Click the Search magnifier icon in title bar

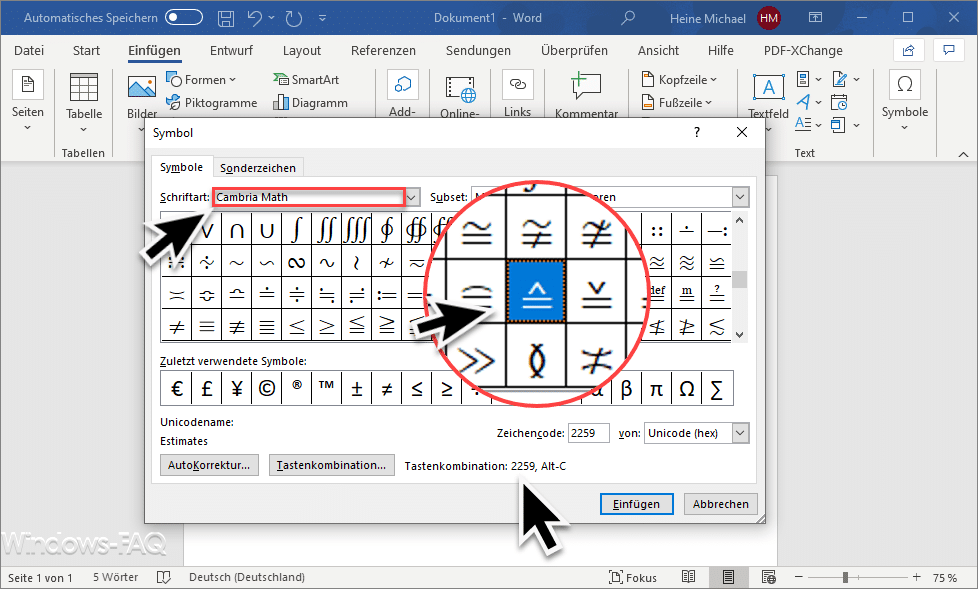coord(628,17)
